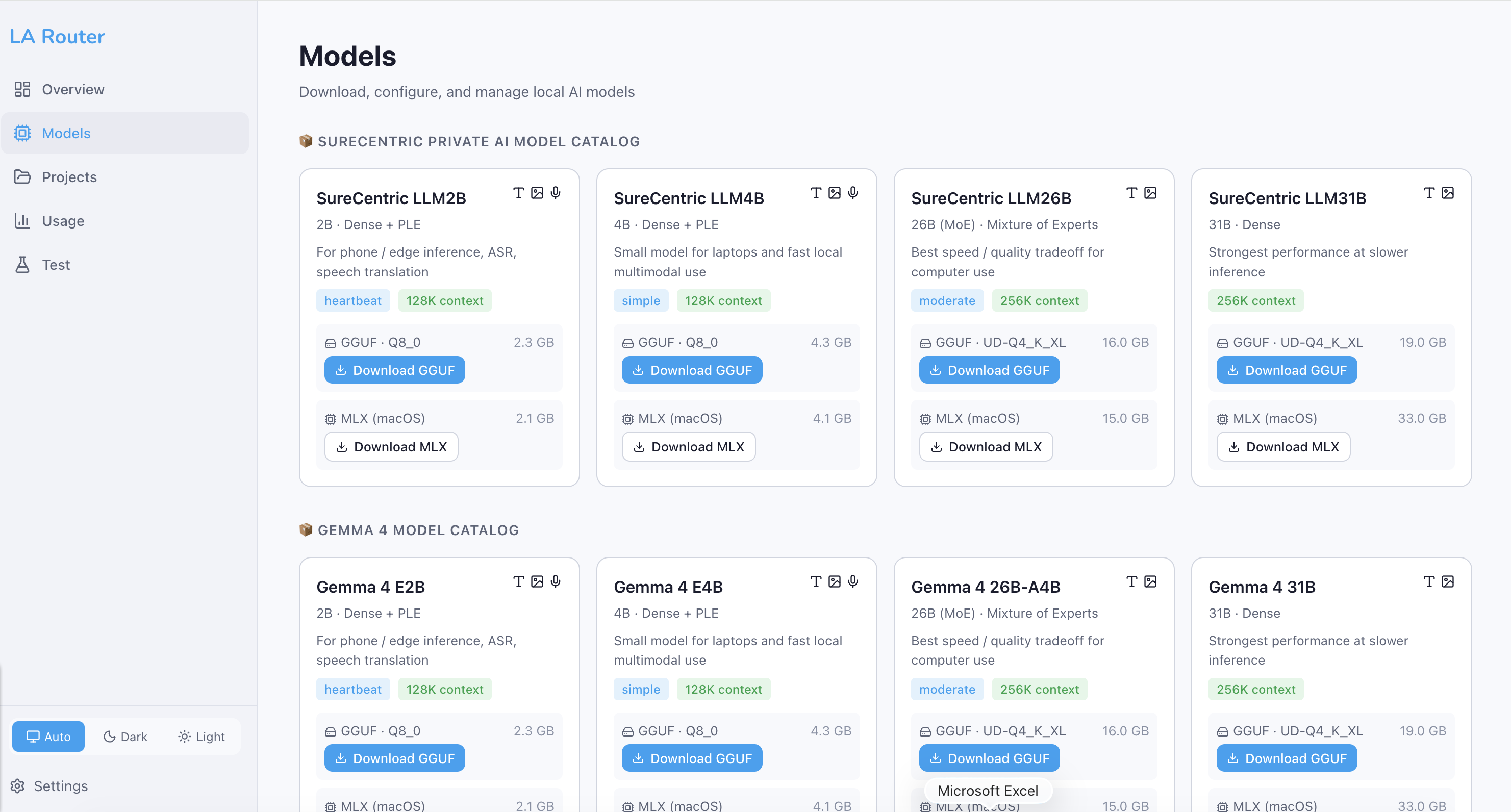The height and width of the screenshot is (812, 1511).
Task: Download GGUF for Gemma 4 26B-A4B
Action: pos(990,758)
